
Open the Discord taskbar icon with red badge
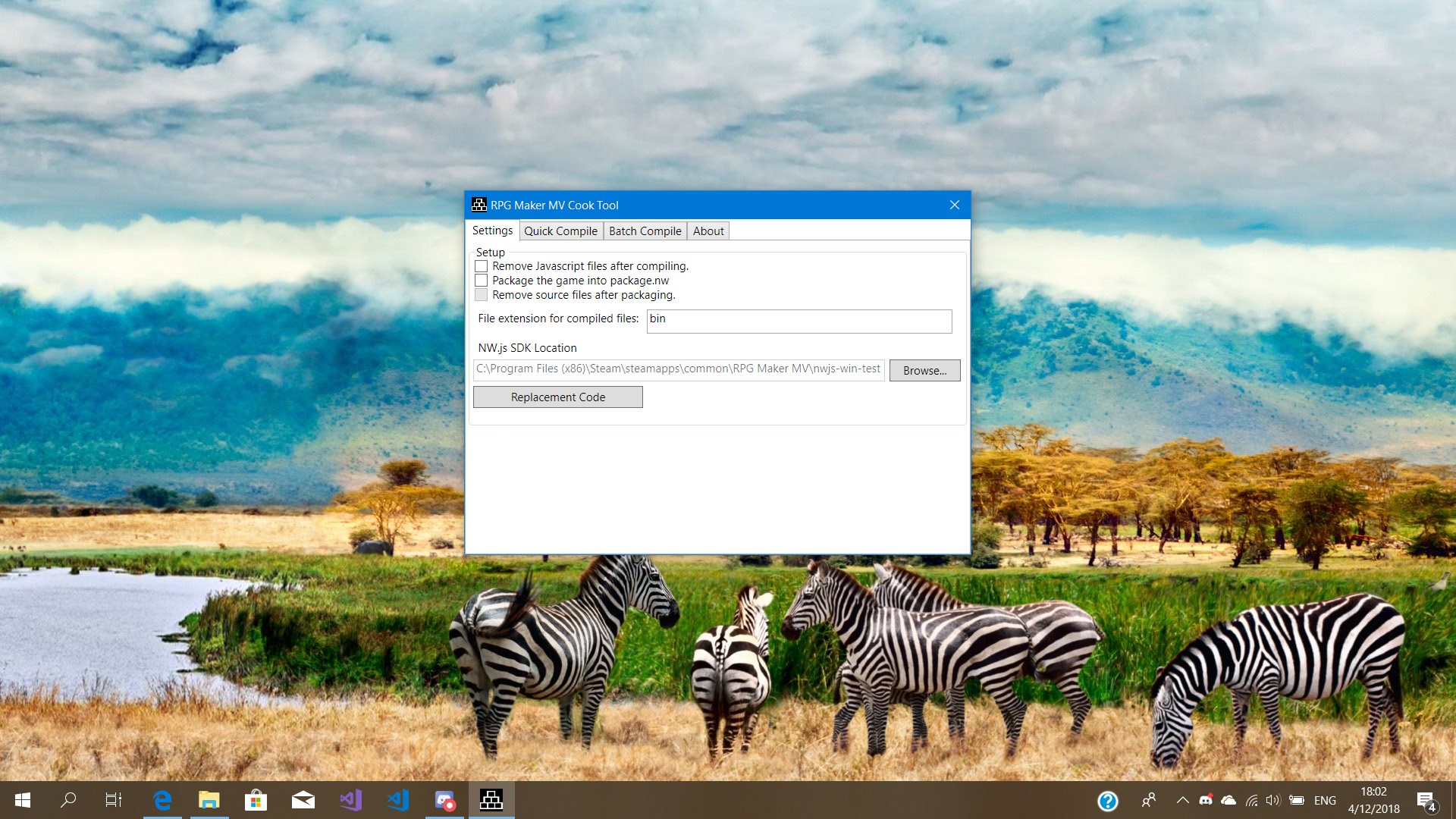pyautogui.click(x=444, y=800)
